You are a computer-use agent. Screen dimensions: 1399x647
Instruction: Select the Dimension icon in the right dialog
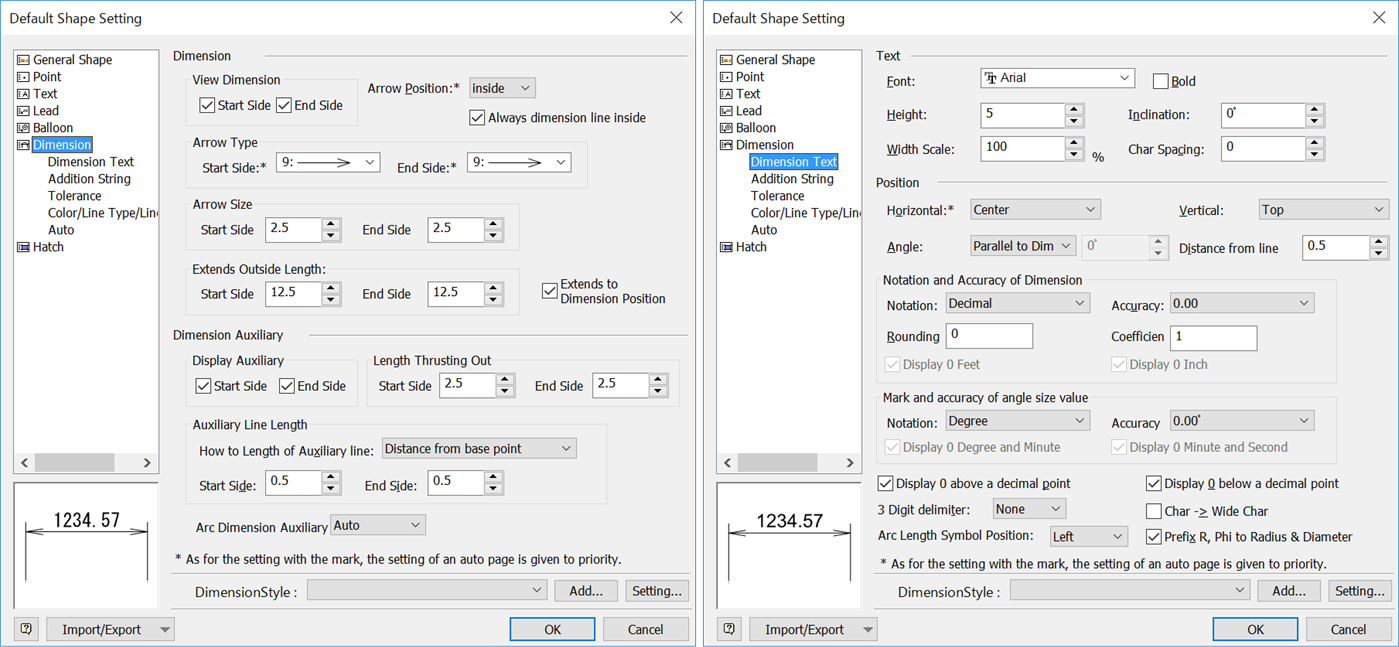(727, 144)
